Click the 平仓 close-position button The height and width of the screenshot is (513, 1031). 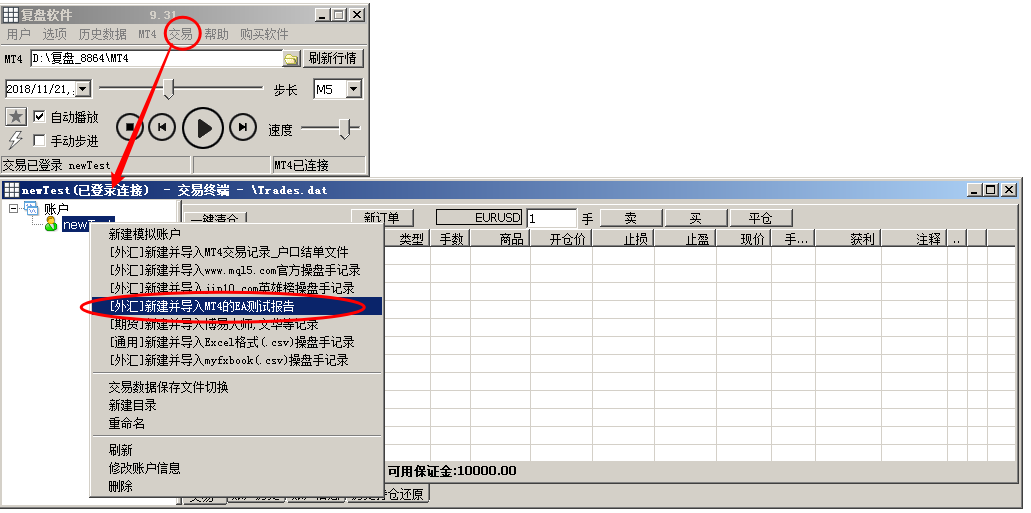pos(760,218)
